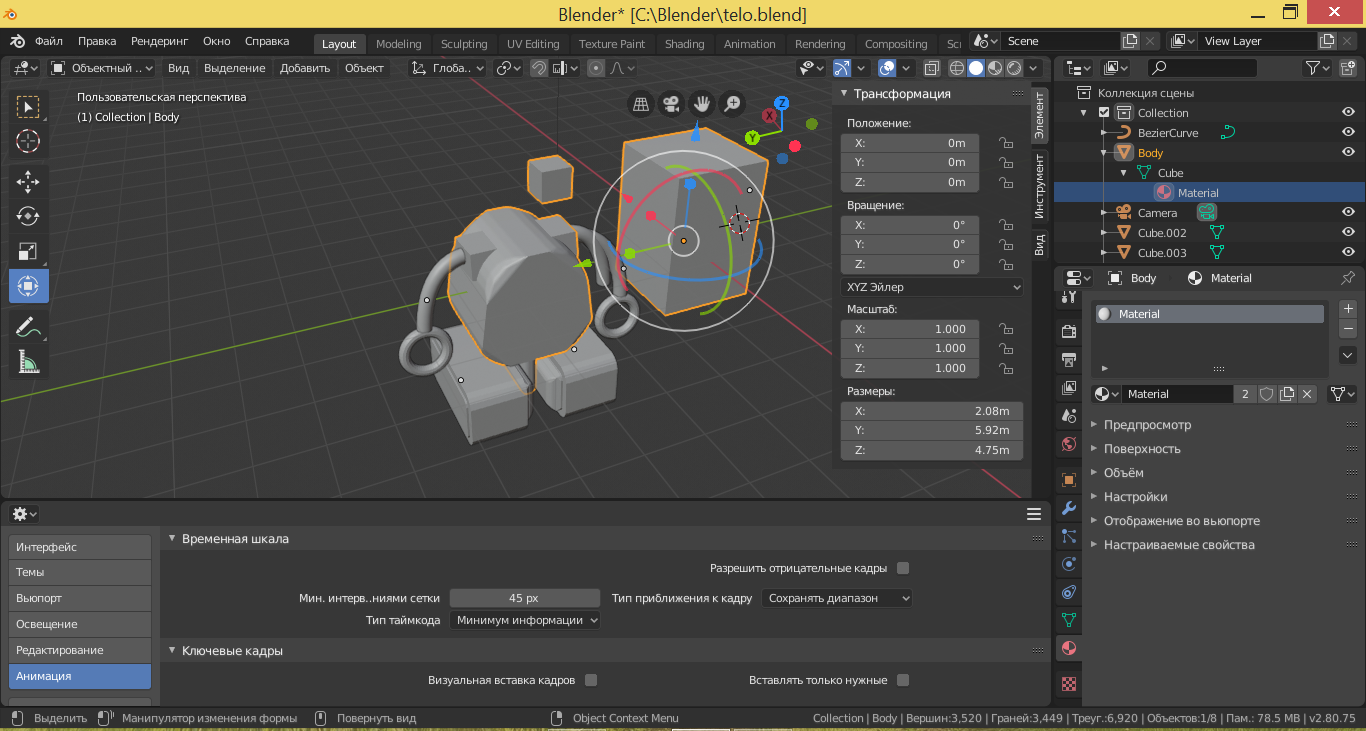Click the pan hand navigation button
This screenshot has height=731, width=1366.
[703, 103]
